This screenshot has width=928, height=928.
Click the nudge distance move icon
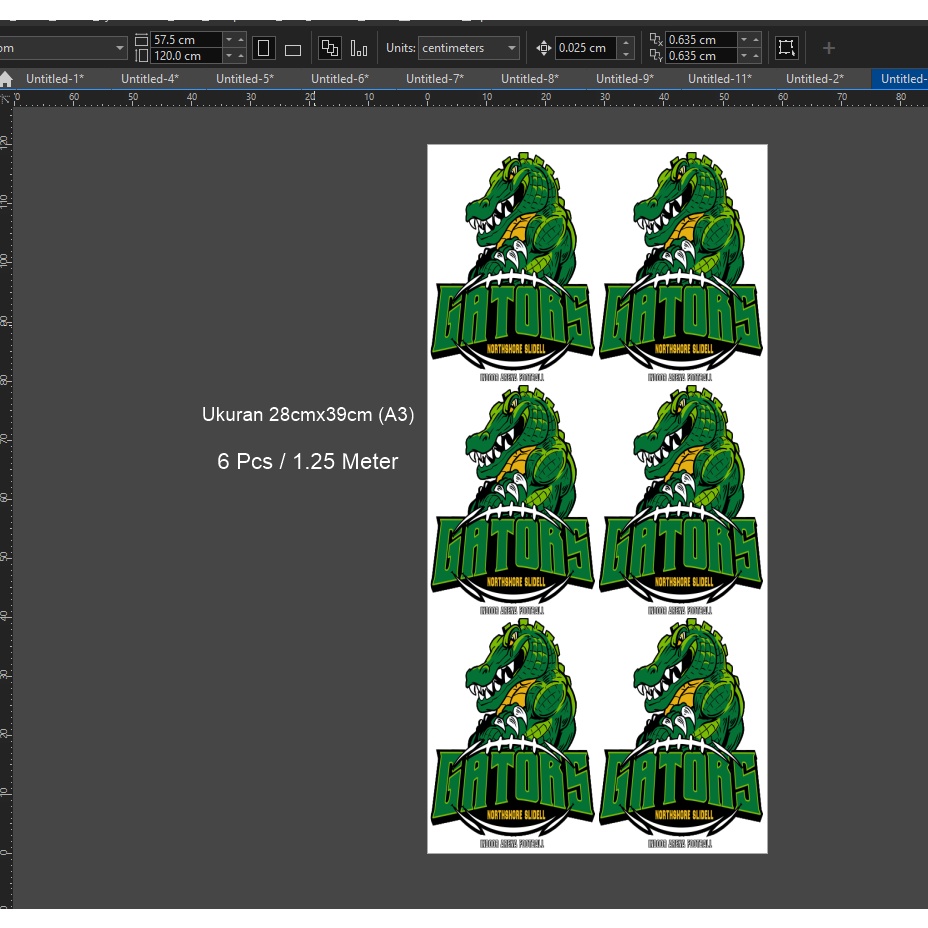[x=543, y=47]
